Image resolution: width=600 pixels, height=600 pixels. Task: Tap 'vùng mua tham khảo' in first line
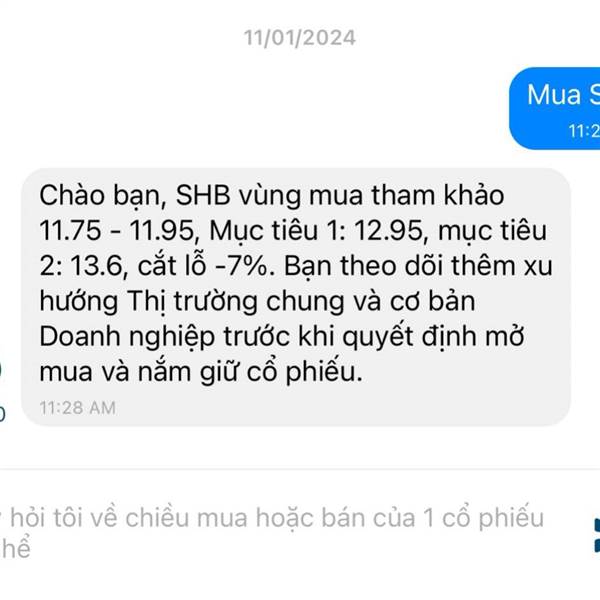pyautogui.click(x=371, y=196)
